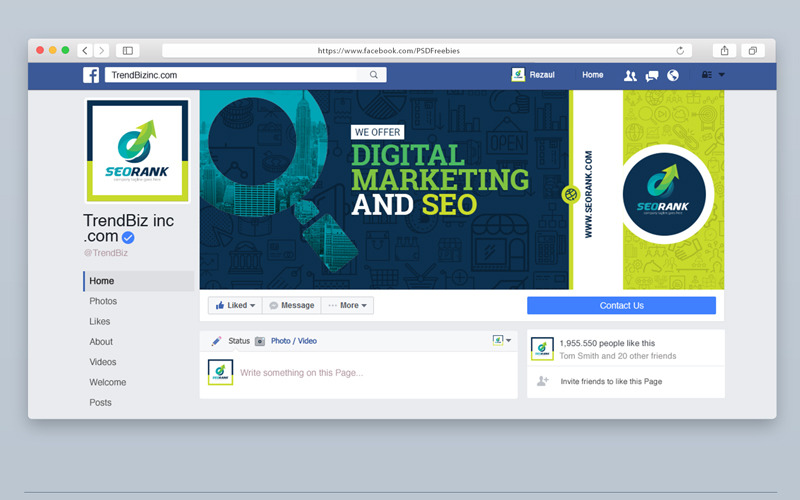Show all tabs overview icon
The height and width of the screenshot is (500, 800).
pos(753,51)
